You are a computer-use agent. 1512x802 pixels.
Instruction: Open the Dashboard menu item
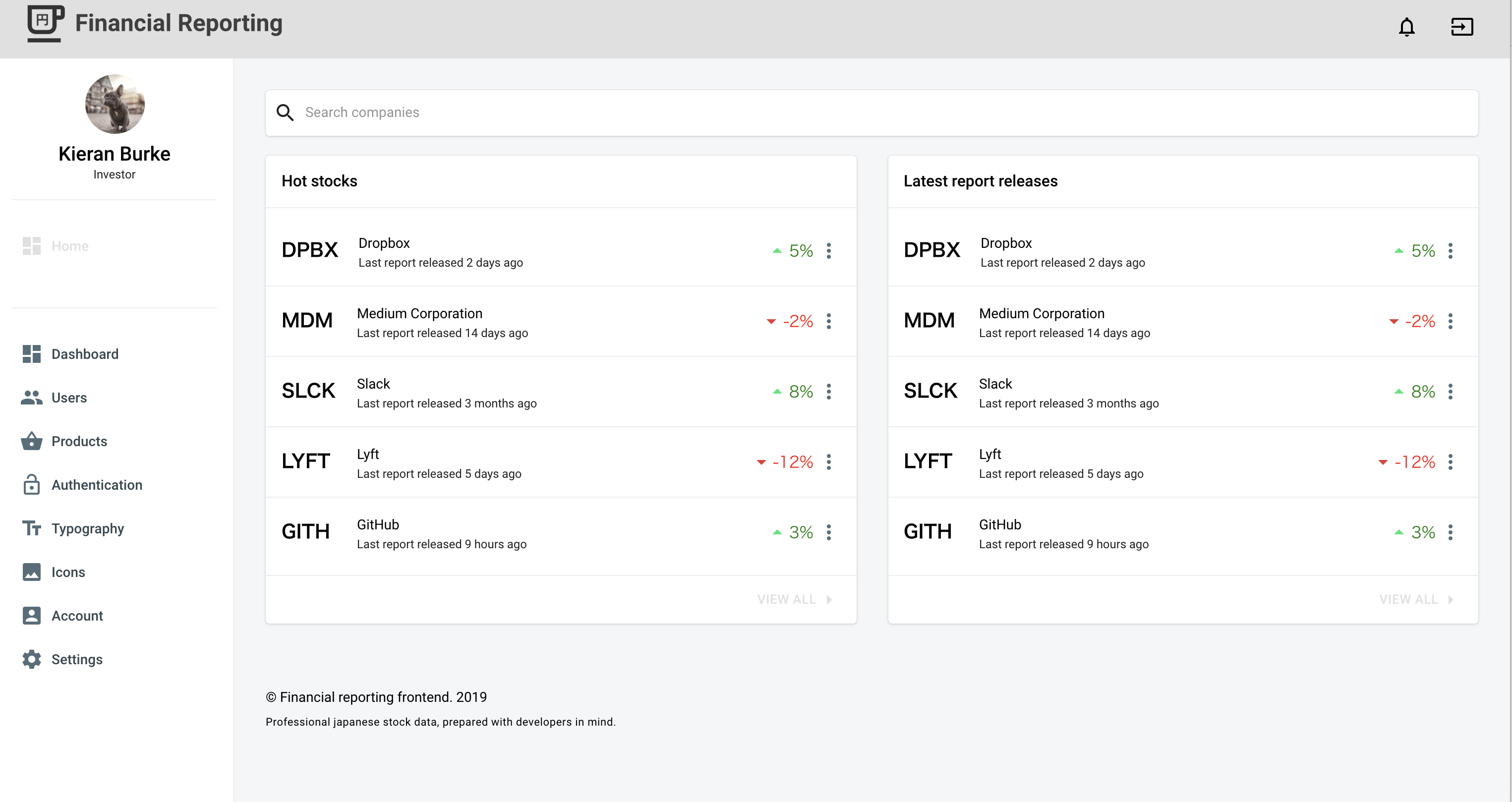(x=115, y=354)
